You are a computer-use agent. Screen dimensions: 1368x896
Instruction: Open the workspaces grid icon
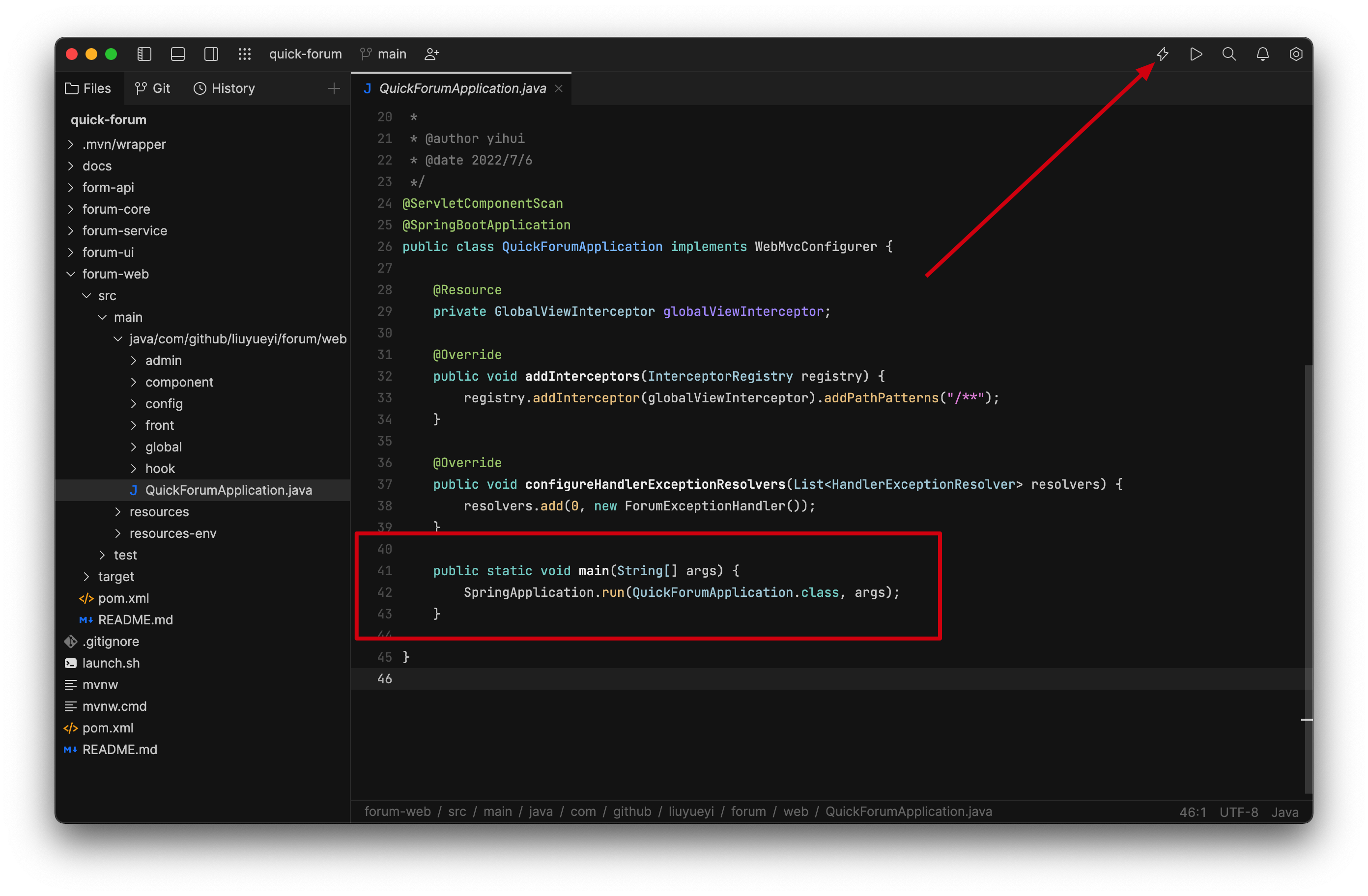[x=245, y=54]
